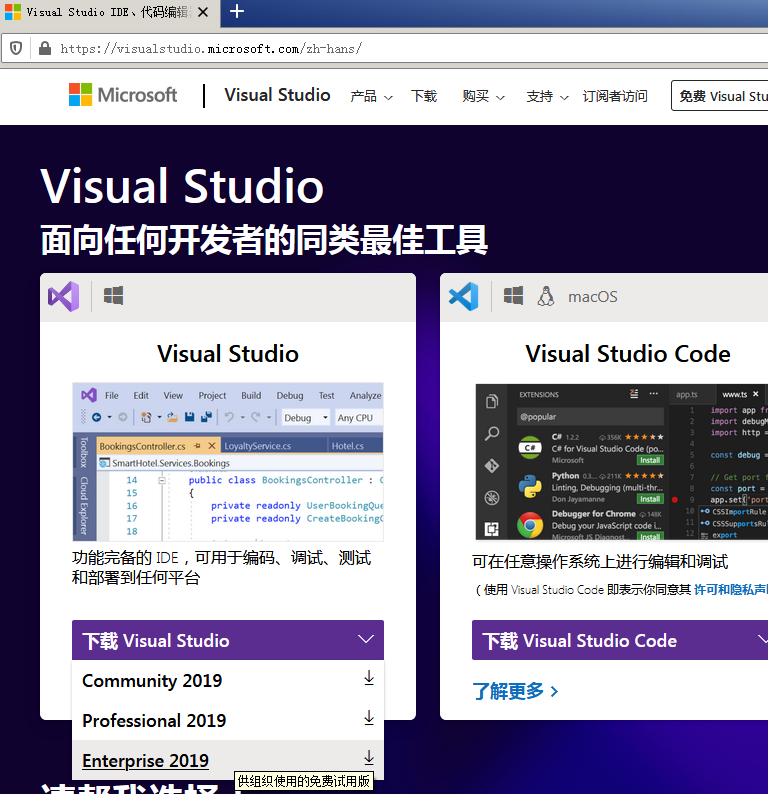Click the Visual Studio card title
This screenshot has height=794, width=768.
coord(228,353)
